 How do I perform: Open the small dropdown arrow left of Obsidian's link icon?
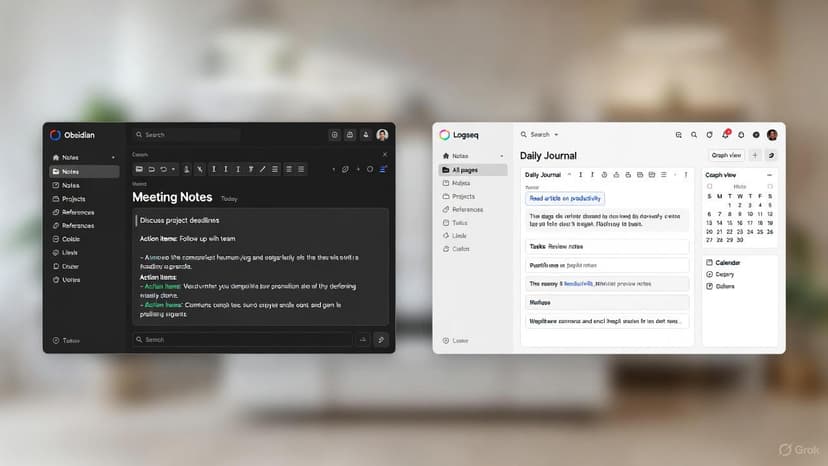[x=333, y=169]
